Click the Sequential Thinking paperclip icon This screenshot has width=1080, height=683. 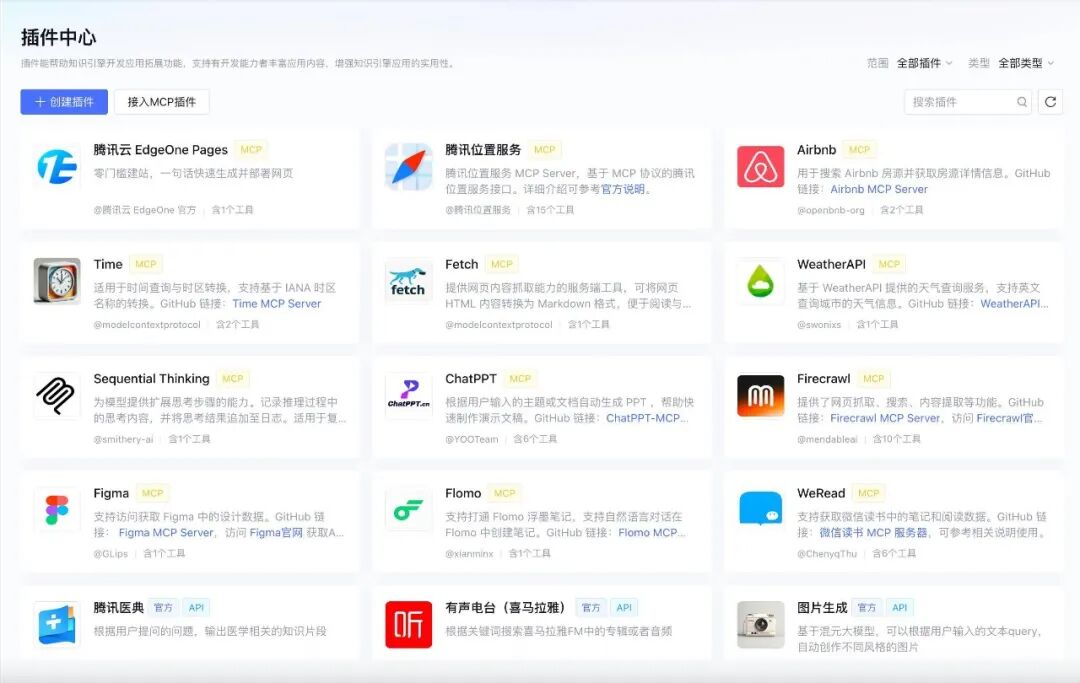(x=57, y=395)
